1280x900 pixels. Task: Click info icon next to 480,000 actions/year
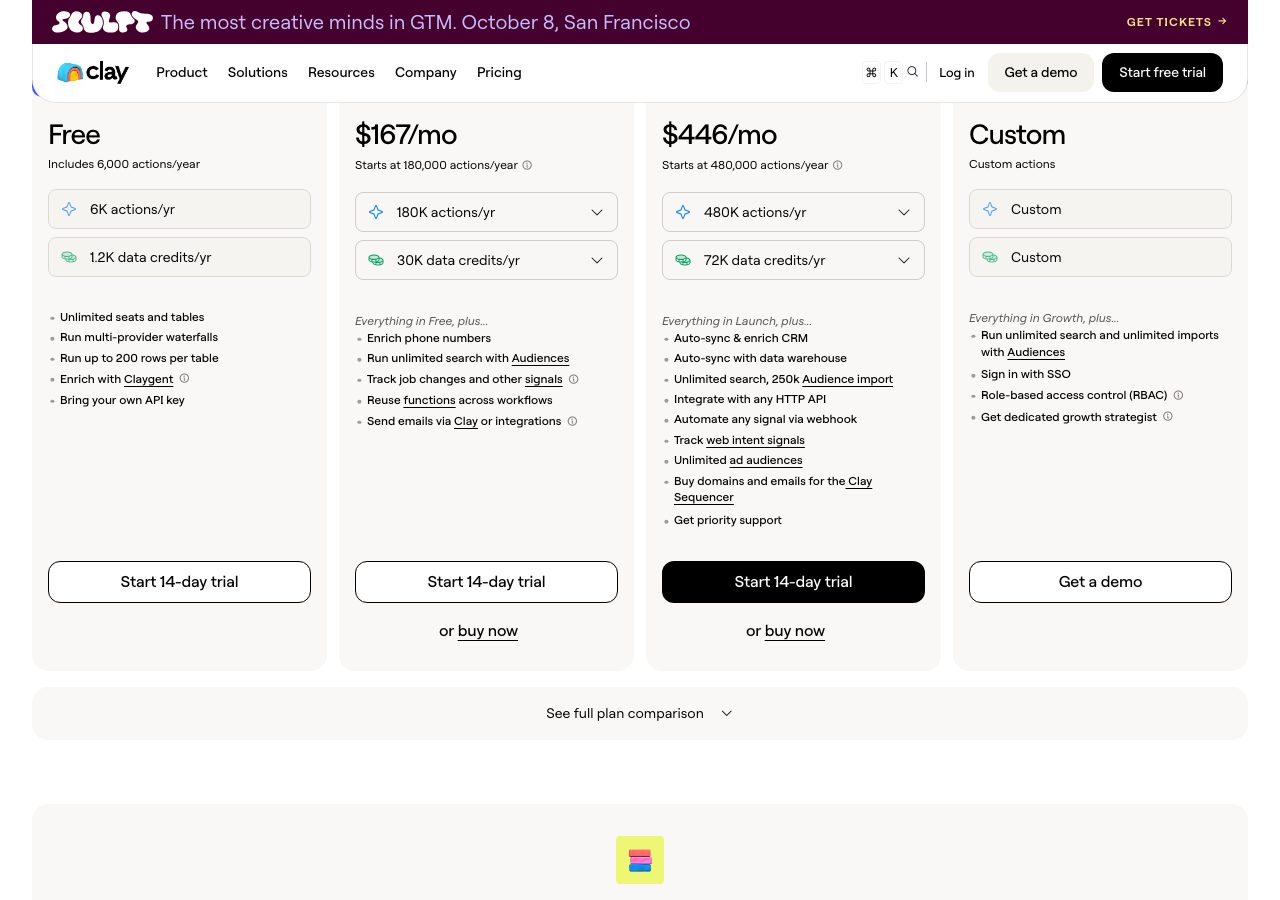tap(838, 165)
